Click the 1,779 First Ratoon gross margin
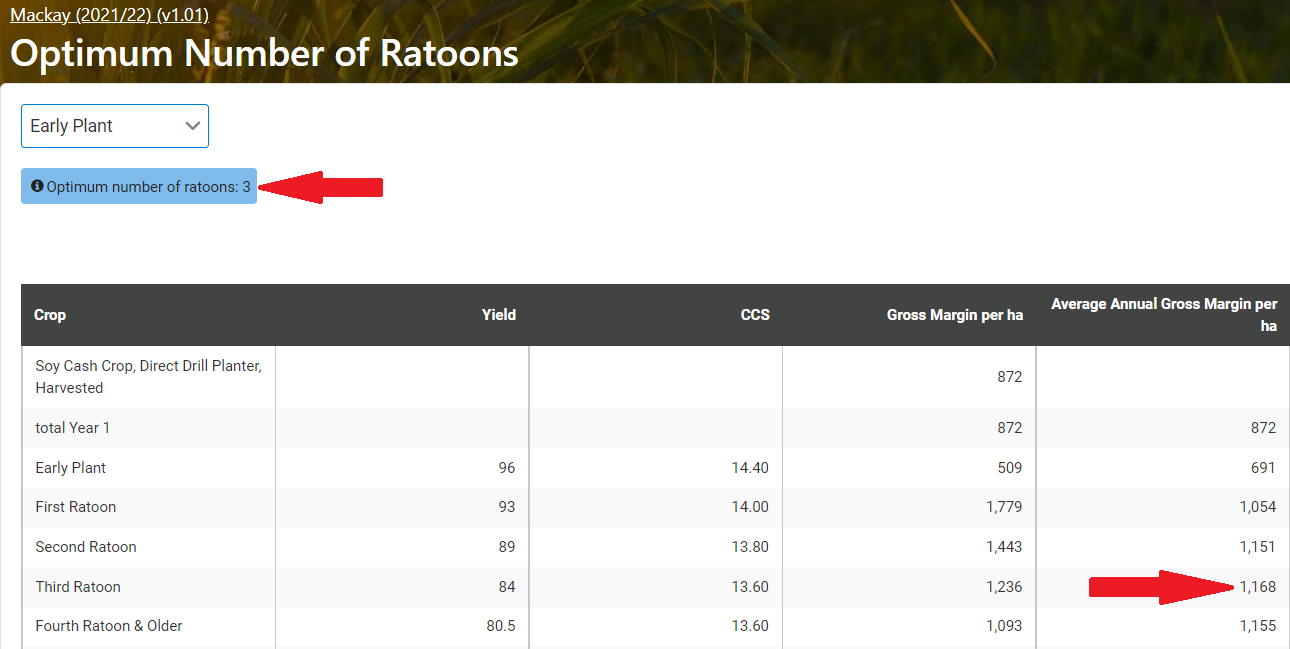The height and width of the screenshot is (649, 1290). [x=1003, y=507]
